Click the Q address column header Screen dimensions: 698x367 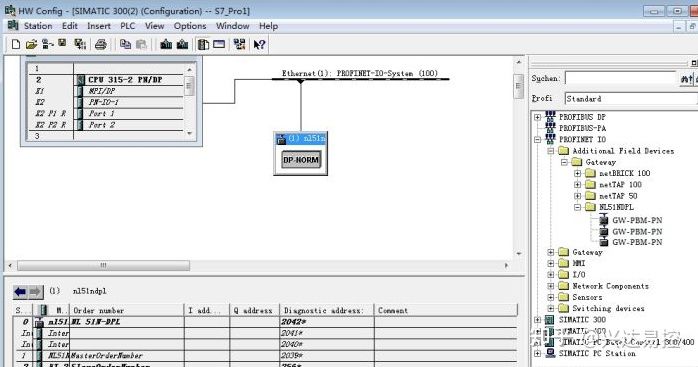point(255,310)
